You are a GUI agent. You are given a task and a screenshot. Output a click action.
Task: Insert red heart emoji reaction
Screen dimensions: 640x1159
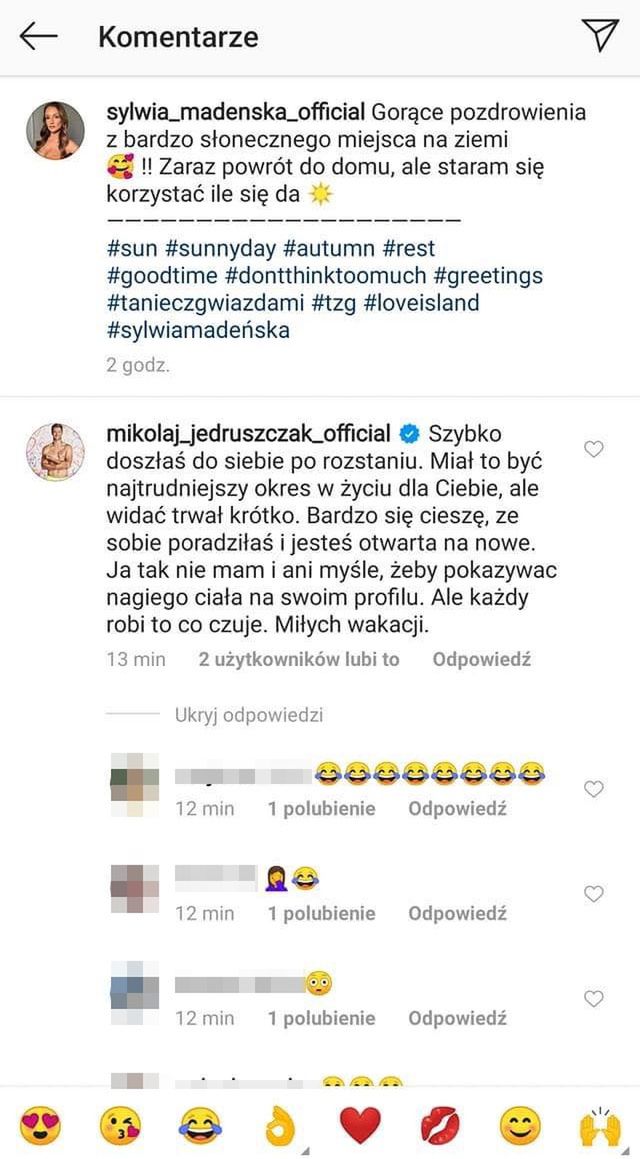click(360, 1126)
